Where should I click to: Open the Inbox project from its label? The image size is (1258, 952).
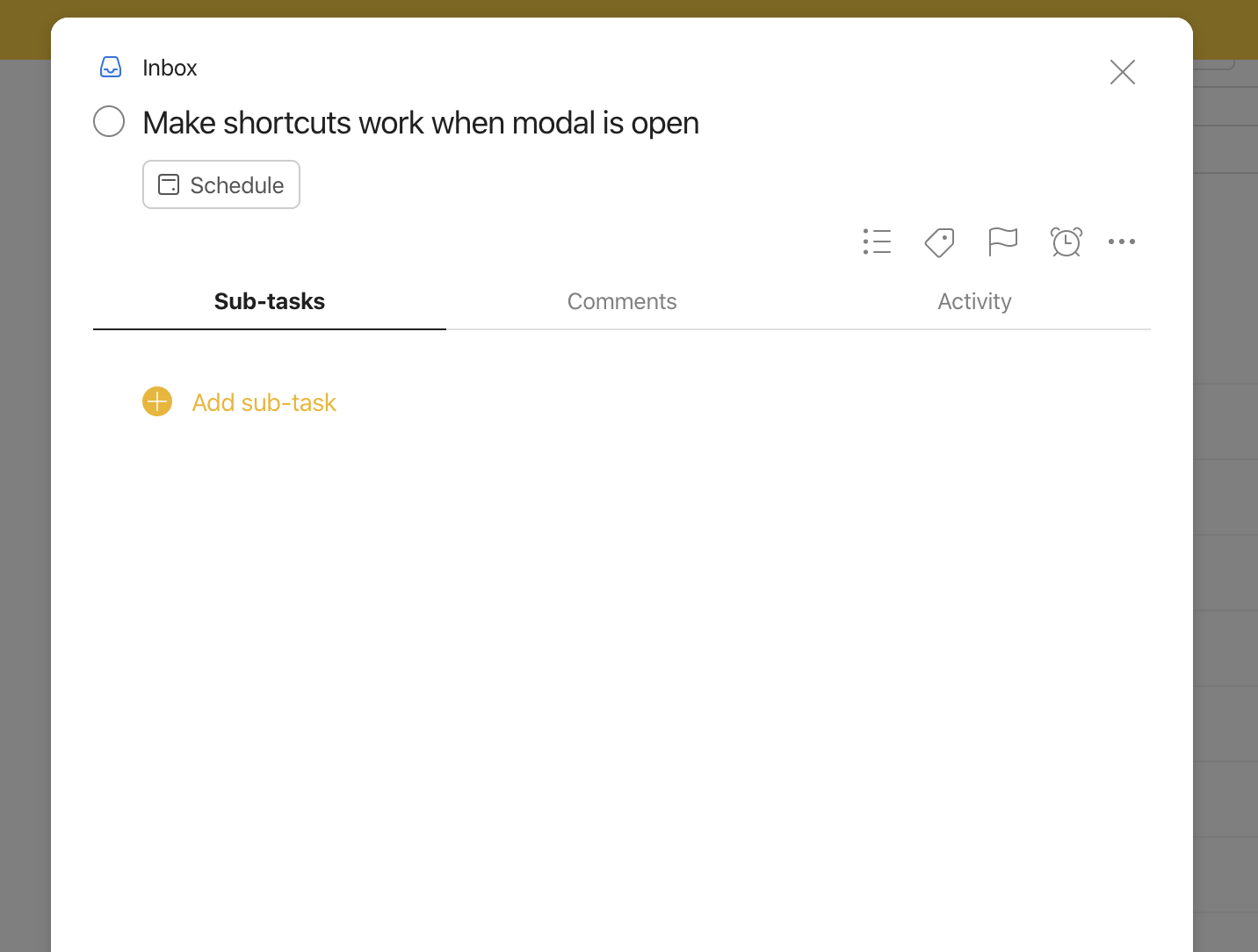pos(169,67)
